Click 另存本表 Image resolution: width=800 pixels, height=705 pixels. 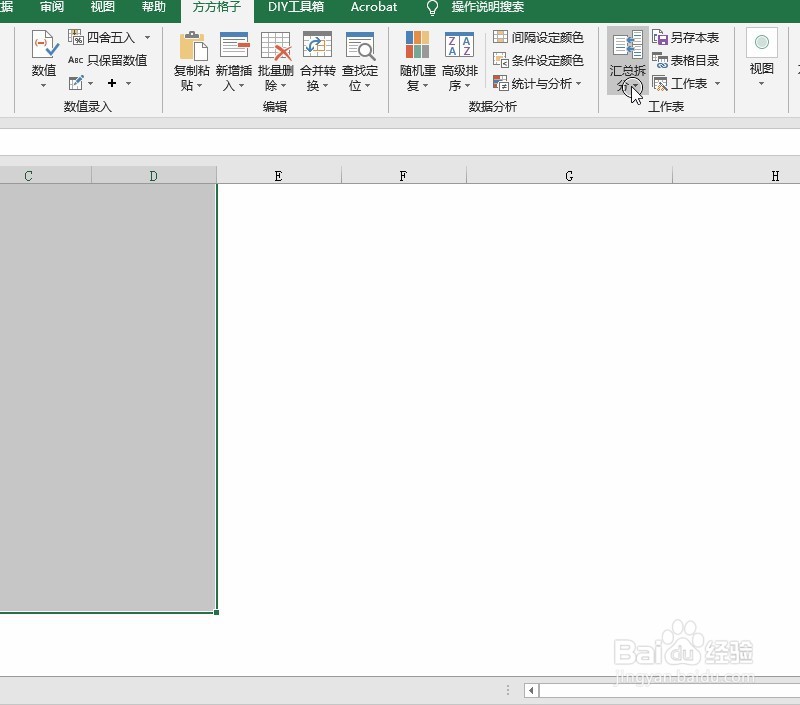(686, 37)
